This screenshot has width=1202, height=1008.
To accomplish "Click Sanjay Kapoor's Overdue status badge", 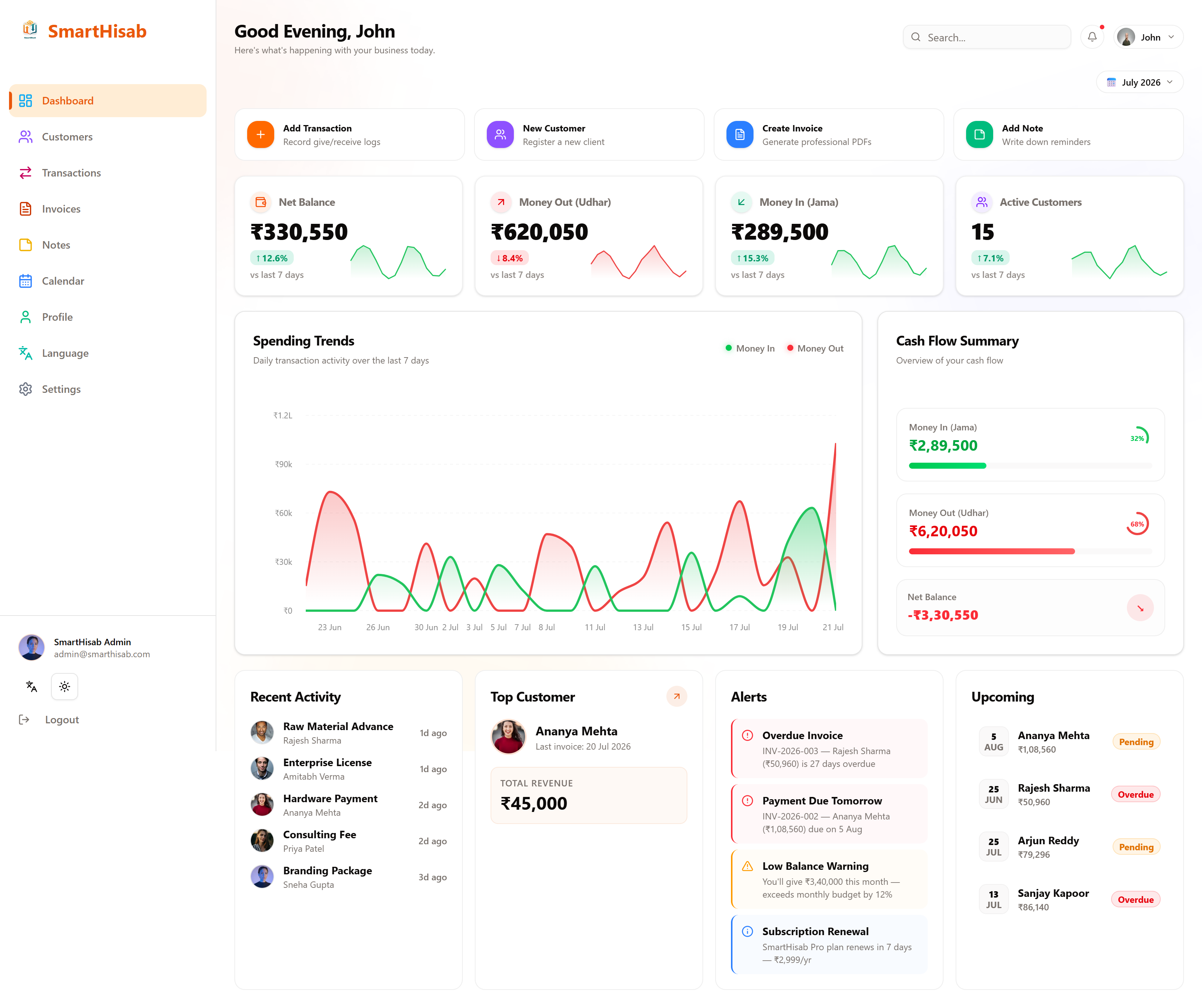I will [1136, 900].
